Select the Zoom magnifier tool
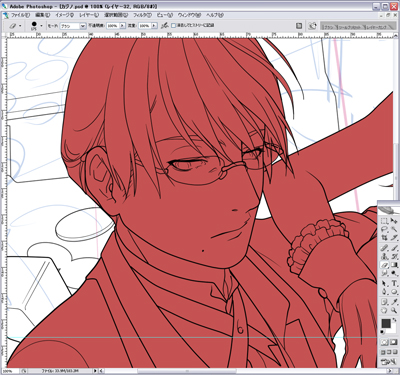Viewport: 400px width, 375px height. (394, 311)
